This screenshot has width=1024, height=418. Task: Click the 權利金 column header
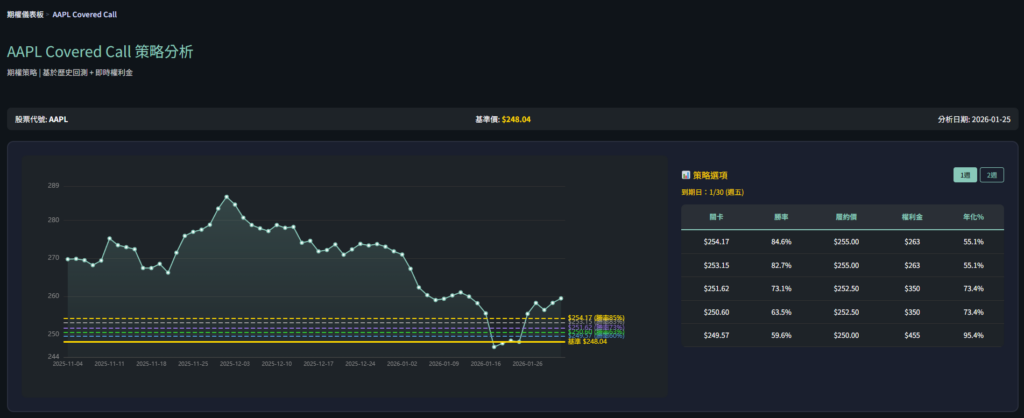pyautogui.click(x=911, y=216)
